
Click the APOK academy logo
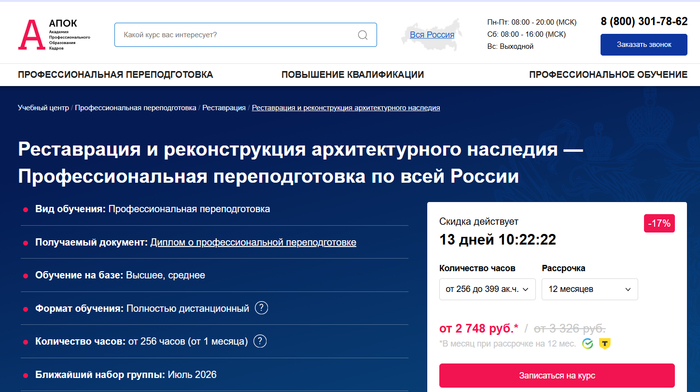[x=54, y=34]
